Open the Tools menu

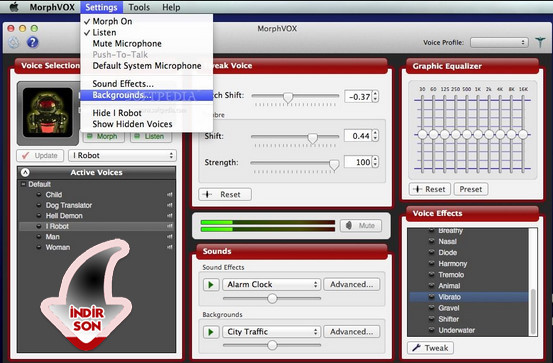point(139,7)
